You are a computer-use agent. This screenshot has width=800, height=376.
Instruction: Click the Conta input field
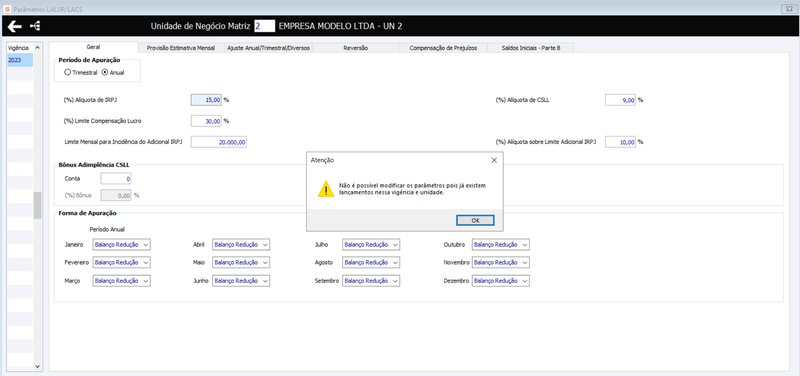pos(116,179)
